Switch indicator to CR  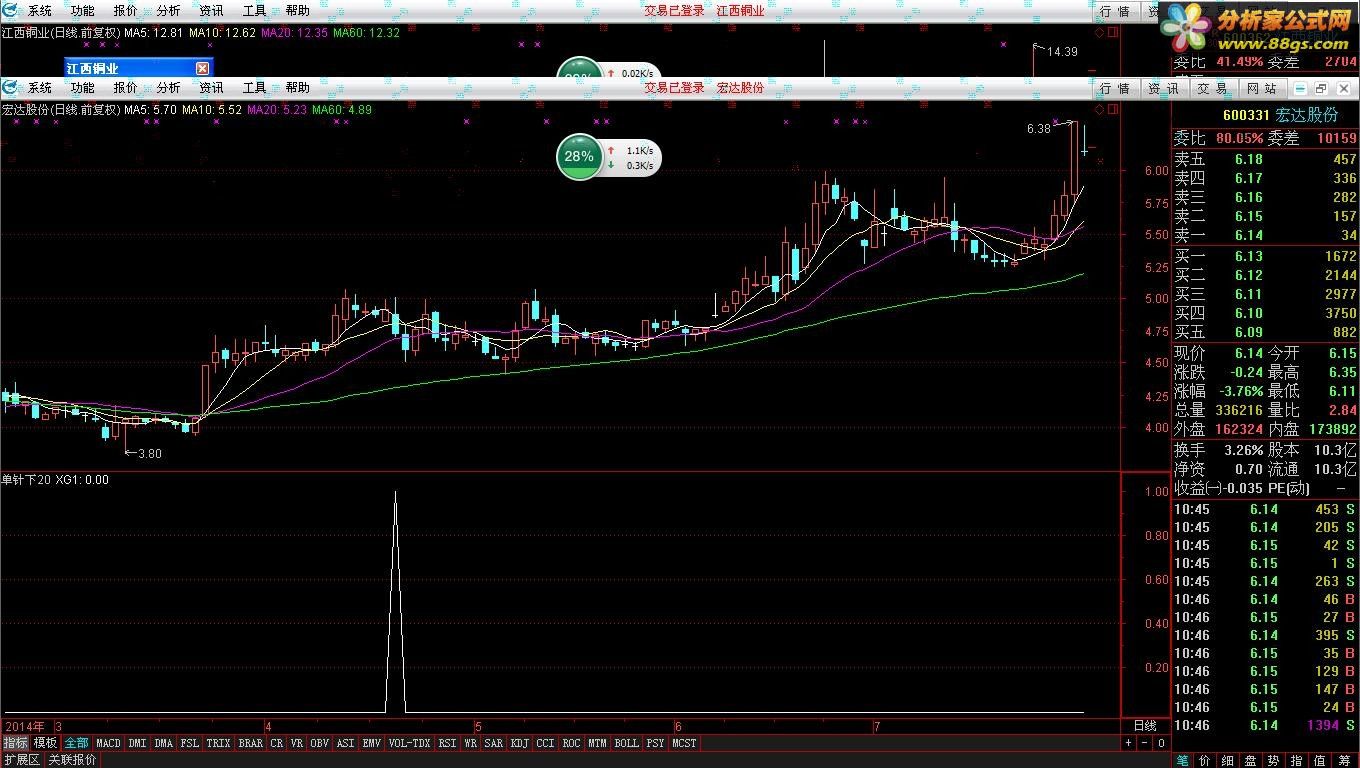[x=277, y=743]
